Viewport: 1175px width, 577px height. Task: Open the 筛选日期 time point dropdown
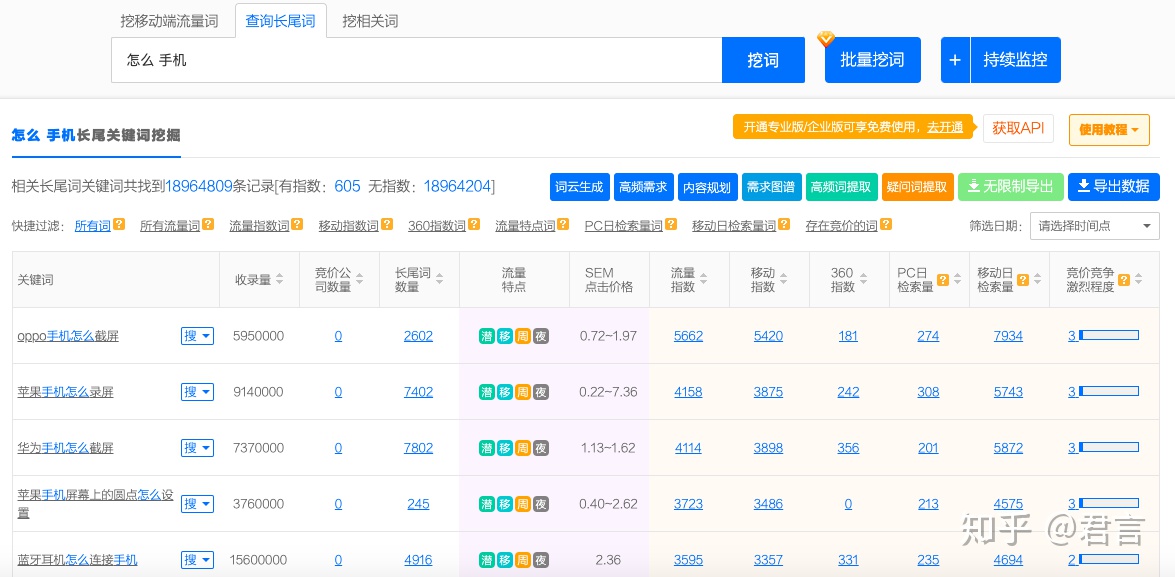1094,226
